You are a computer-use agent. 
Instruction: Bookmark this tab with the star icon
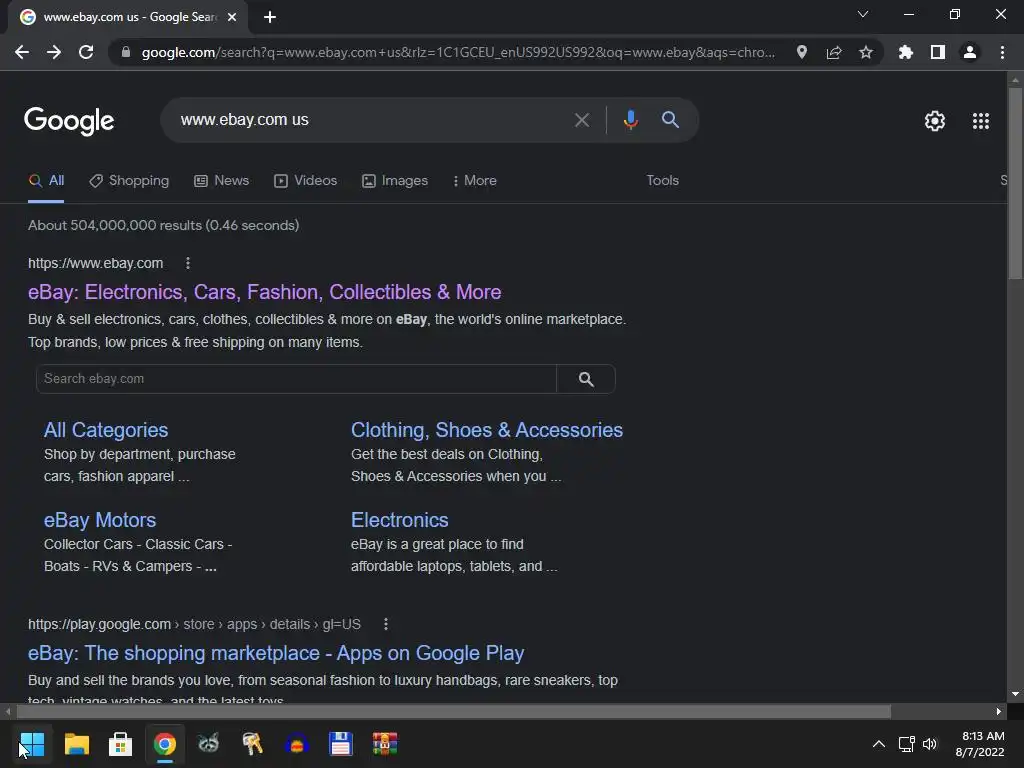(866, 52)
